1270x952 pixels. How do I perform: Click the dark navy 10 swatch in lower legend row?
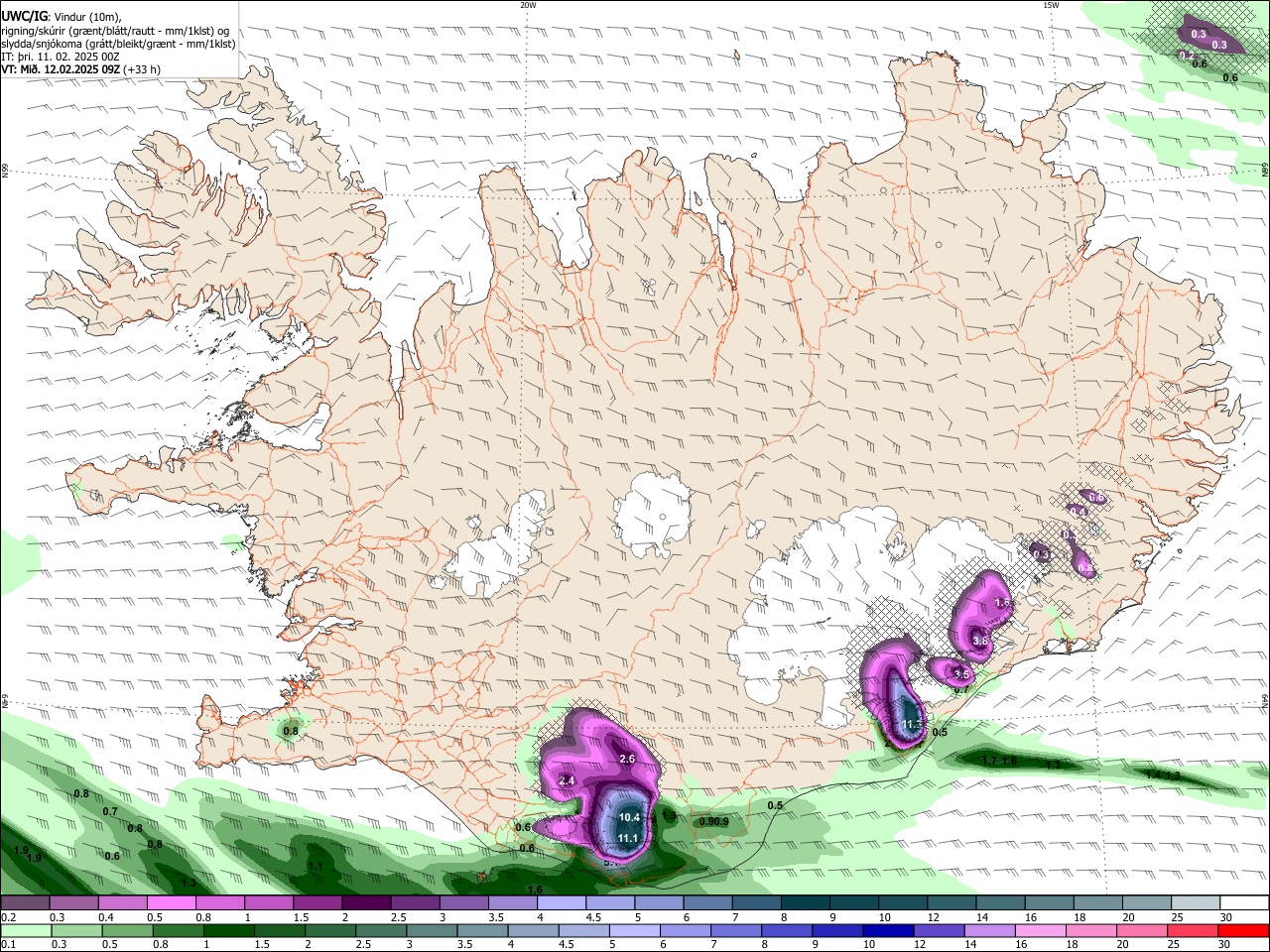tap(887, 930)
